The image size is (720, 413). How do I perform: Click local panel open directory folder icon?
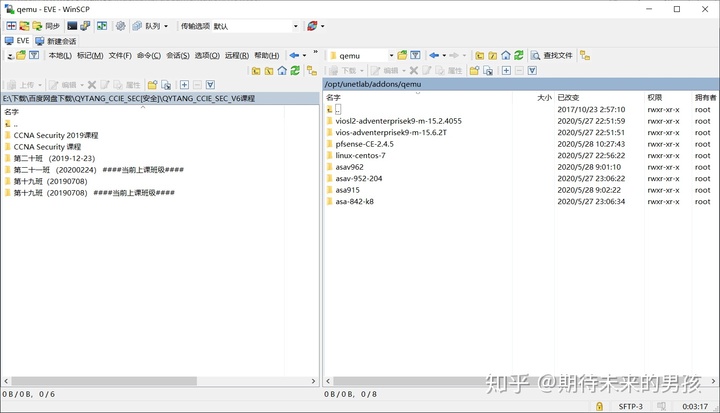(21, 56)
